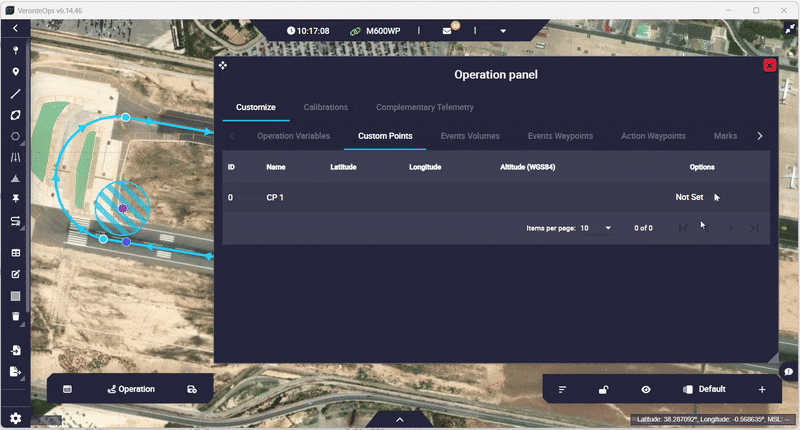Expand the top bar dropdown arrow
The height and width of the screenshot is (430, 800).
click(502, 31)
